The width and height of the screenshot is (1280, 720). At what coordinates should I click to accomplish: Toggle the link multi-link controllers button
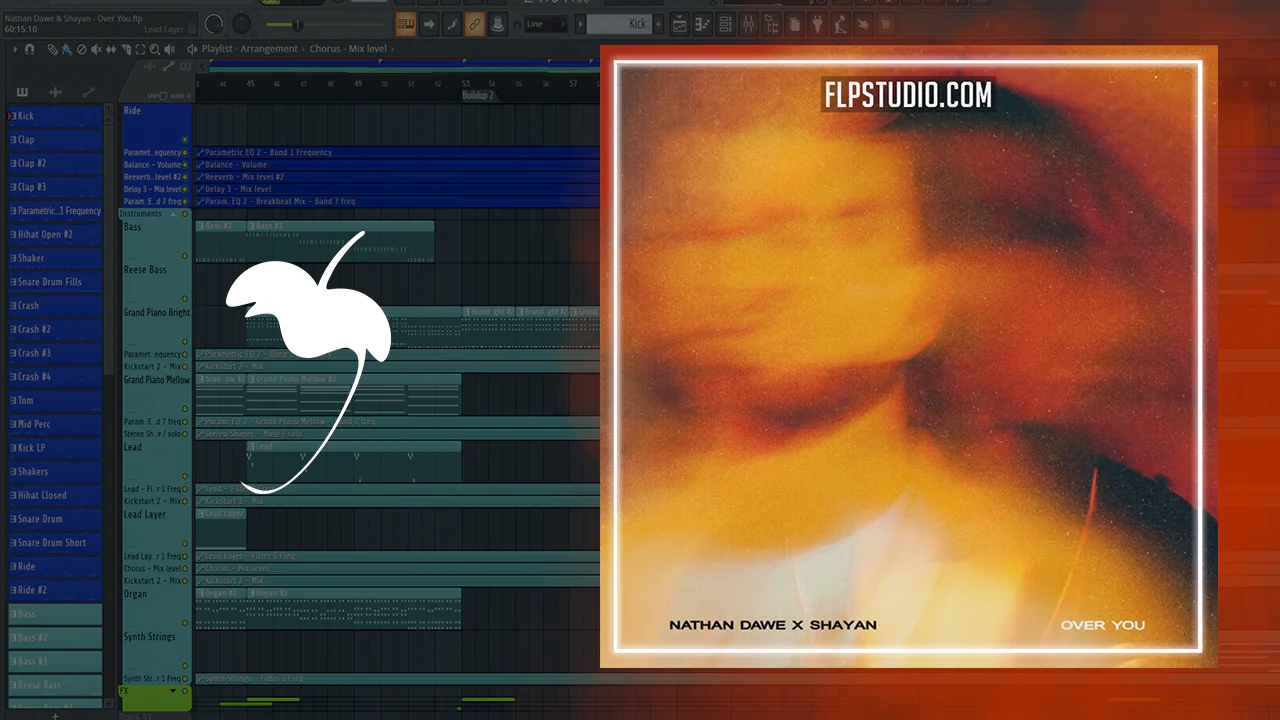coord(474,24)
